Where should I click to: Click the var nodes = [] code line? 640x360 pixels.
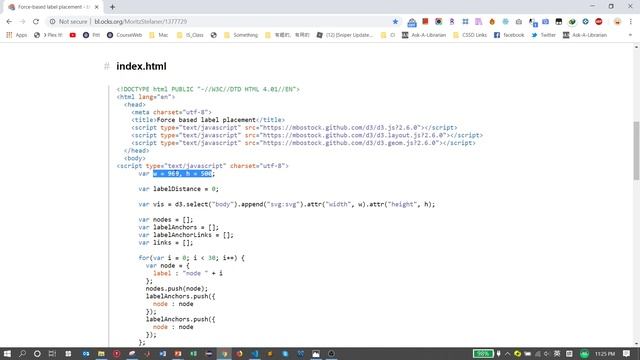coord(166,220)
